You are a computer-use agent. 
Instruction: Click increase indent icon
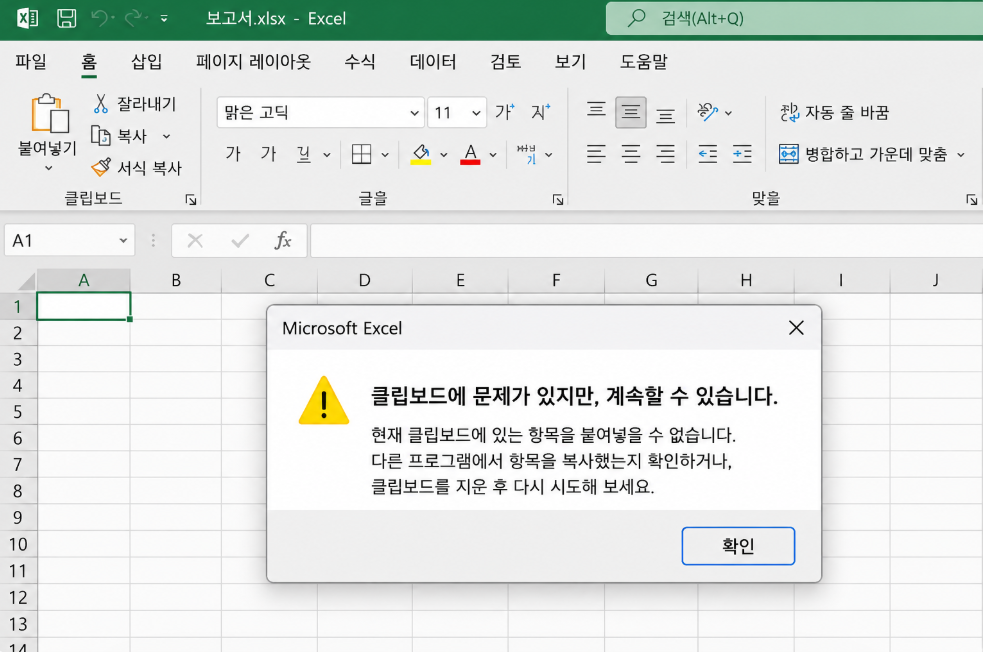point(742,154)
